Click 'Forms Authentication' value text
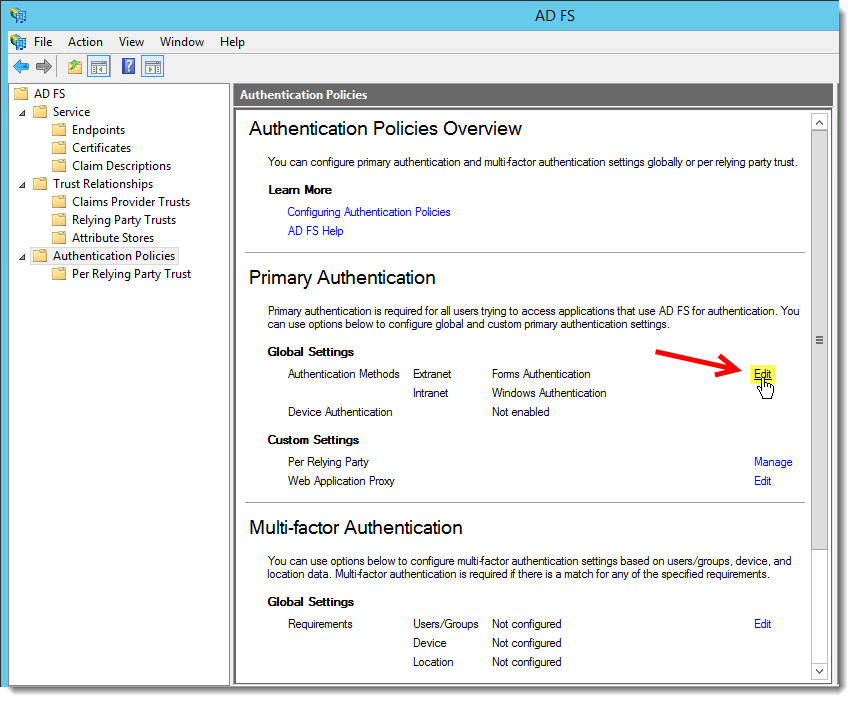Image resolution: width=854 pixels, height=702 pixels. point(541,374)
